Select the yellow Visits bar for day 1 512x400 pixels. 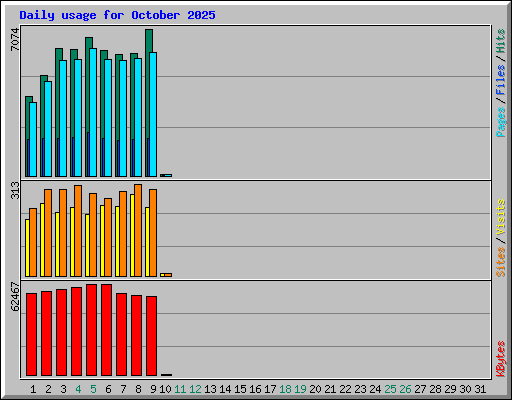27,248
